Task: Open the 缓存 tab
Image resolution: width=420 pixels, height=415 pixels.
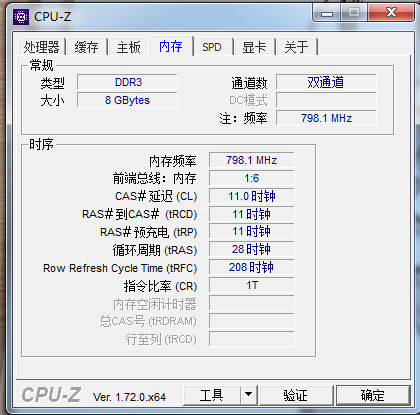Action: point(86,47)
